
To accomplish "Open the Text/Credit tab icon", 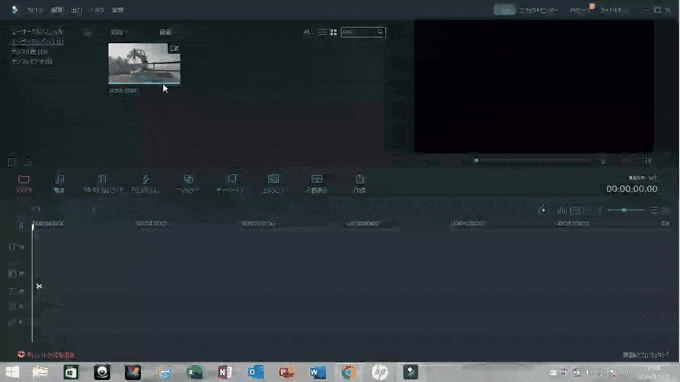I will click(103, 183).
